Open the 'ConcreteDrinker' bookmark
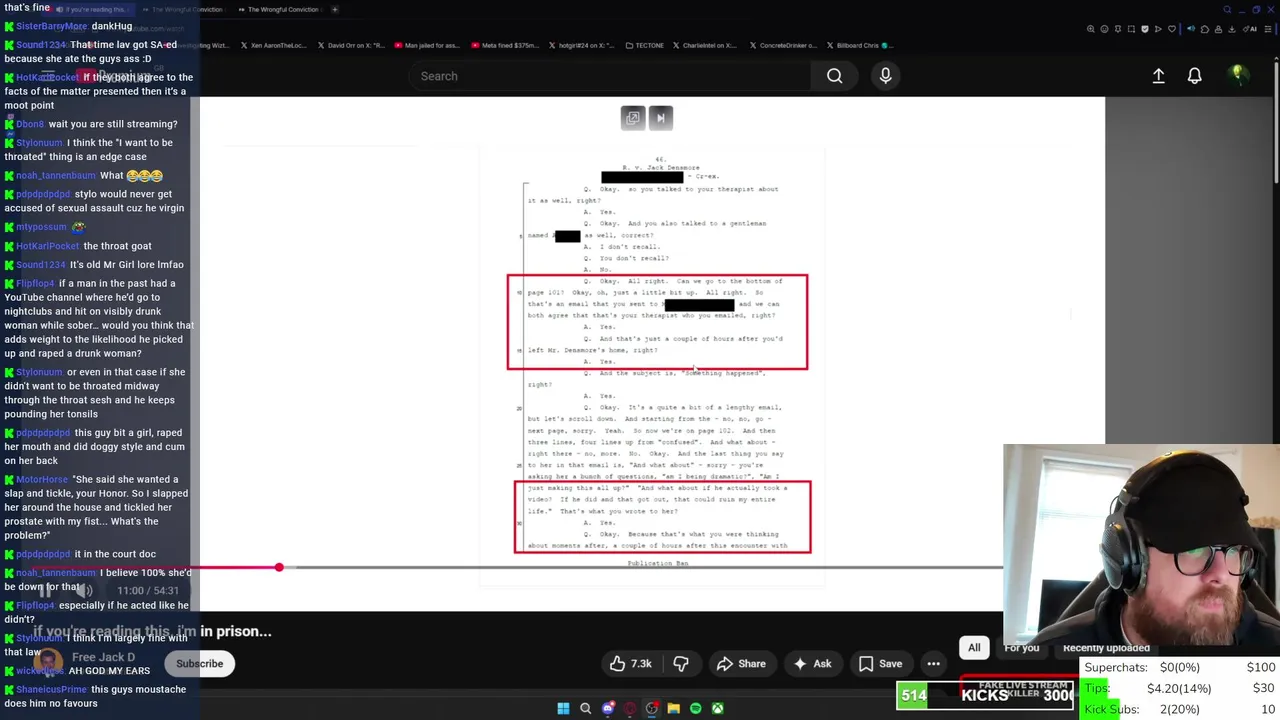This screenshot has height=720, width=1280. [x=782, y=45]
